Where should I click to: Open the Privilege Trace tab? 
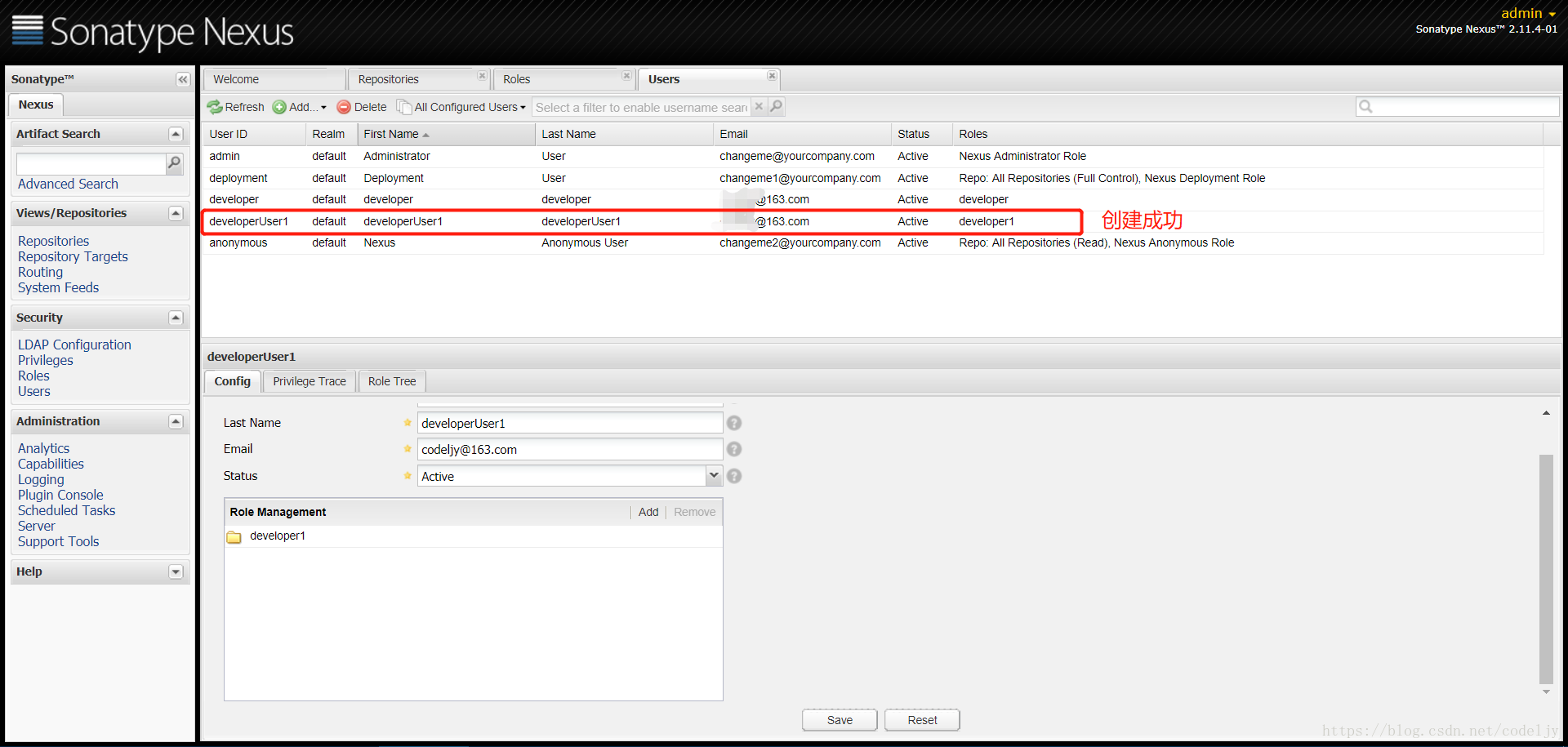pos(310,381)
